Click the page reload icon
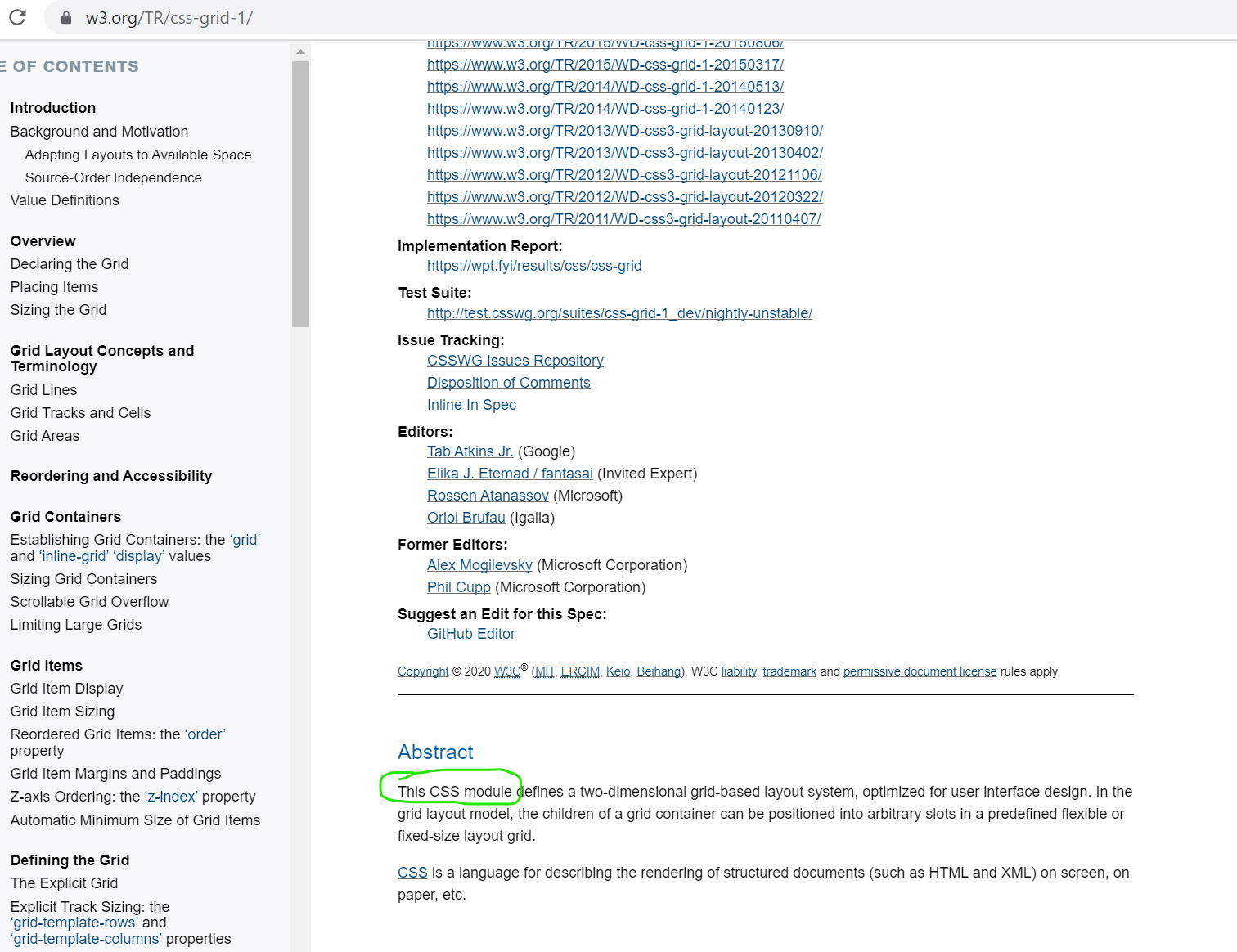The height and width of the screenshot is (952, 1237). 17,17
